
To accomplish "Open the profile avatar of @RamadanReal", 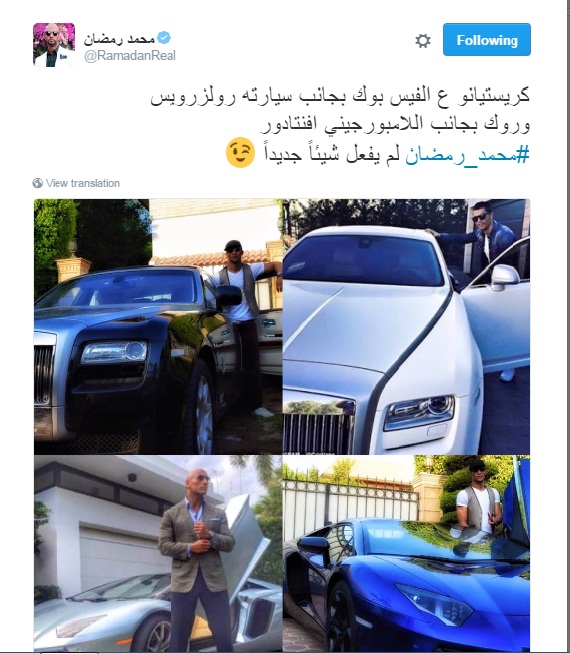I will 54,45.
